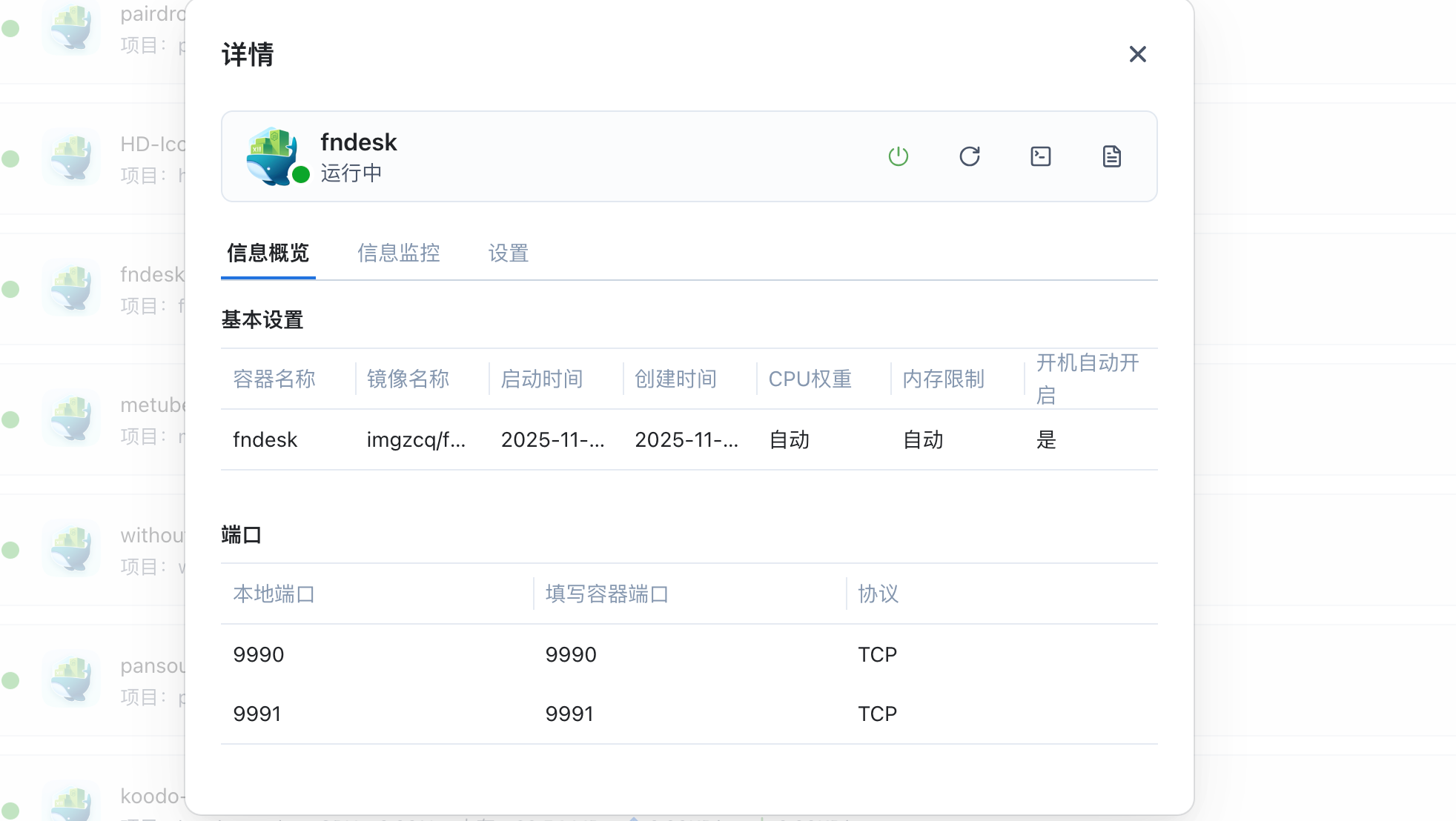Viewport: 1456px width, 821px height.
Task: Click the power button for fndesk container
Action: pos(898,156)
